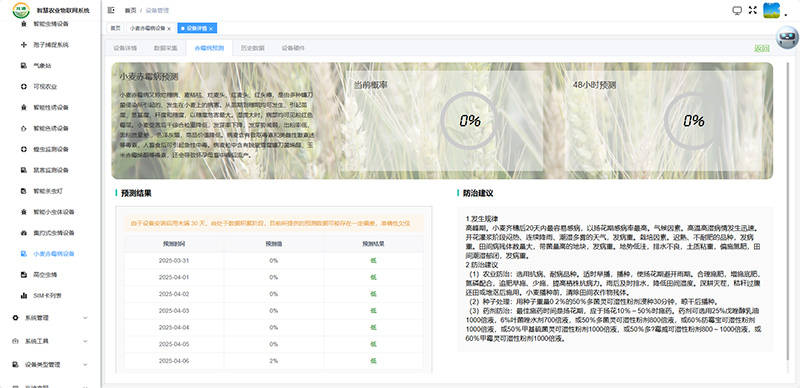The height and width of the screenshot is (388, 800).
Task: Click the 系统管理 gear icon
Action: [15, 318]
